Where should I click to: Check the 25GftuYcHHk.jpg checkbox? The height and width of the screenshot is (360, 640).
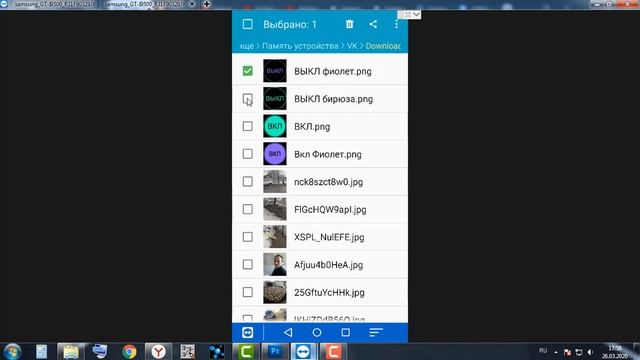click(x=247, y=292)
